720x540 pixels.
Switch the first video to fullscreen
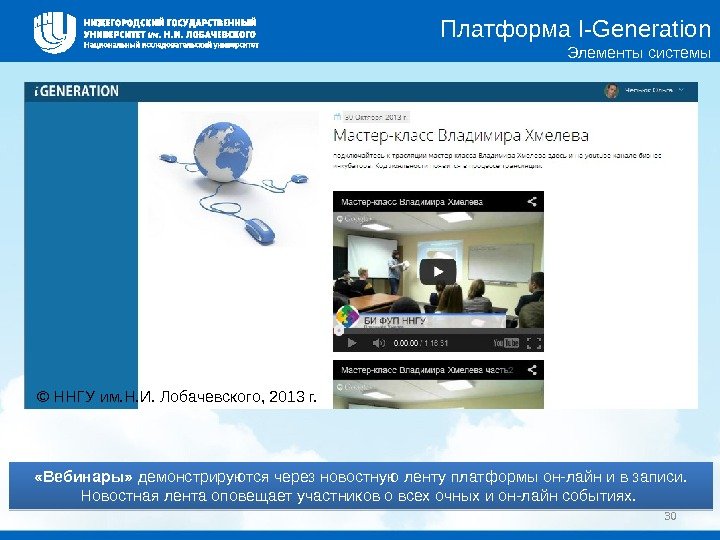[534, 343]
